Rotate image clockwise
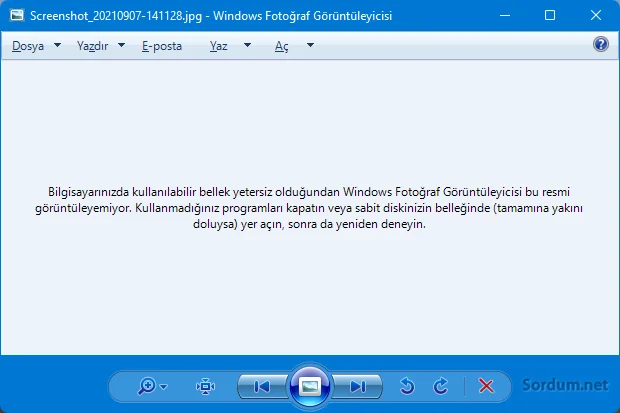The image size is (620, 413). [x=440, y=386]
